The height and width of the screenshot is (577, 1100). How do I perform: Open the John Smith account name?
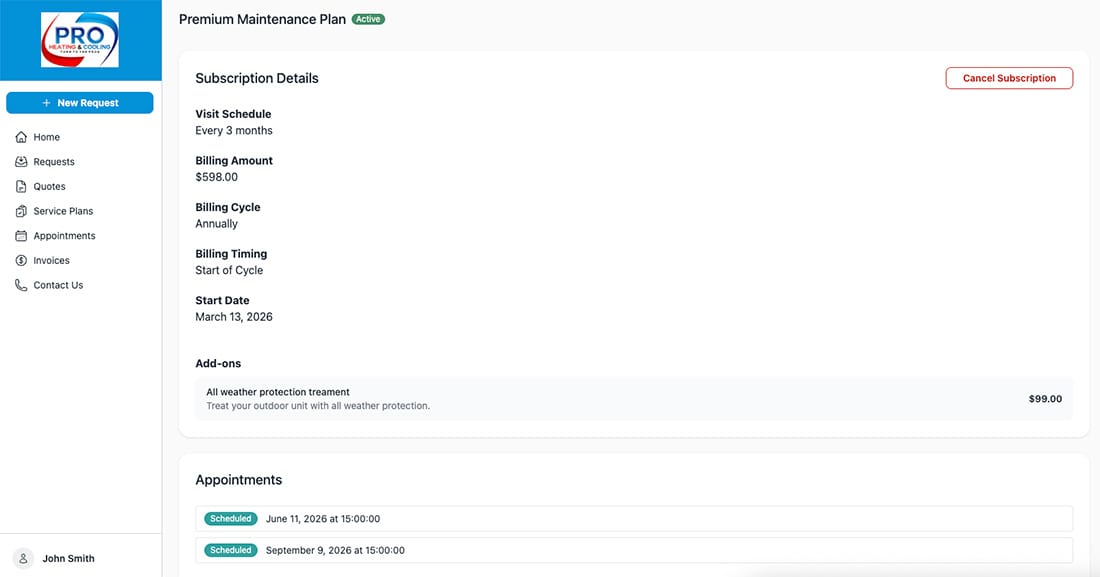[68, 558]
